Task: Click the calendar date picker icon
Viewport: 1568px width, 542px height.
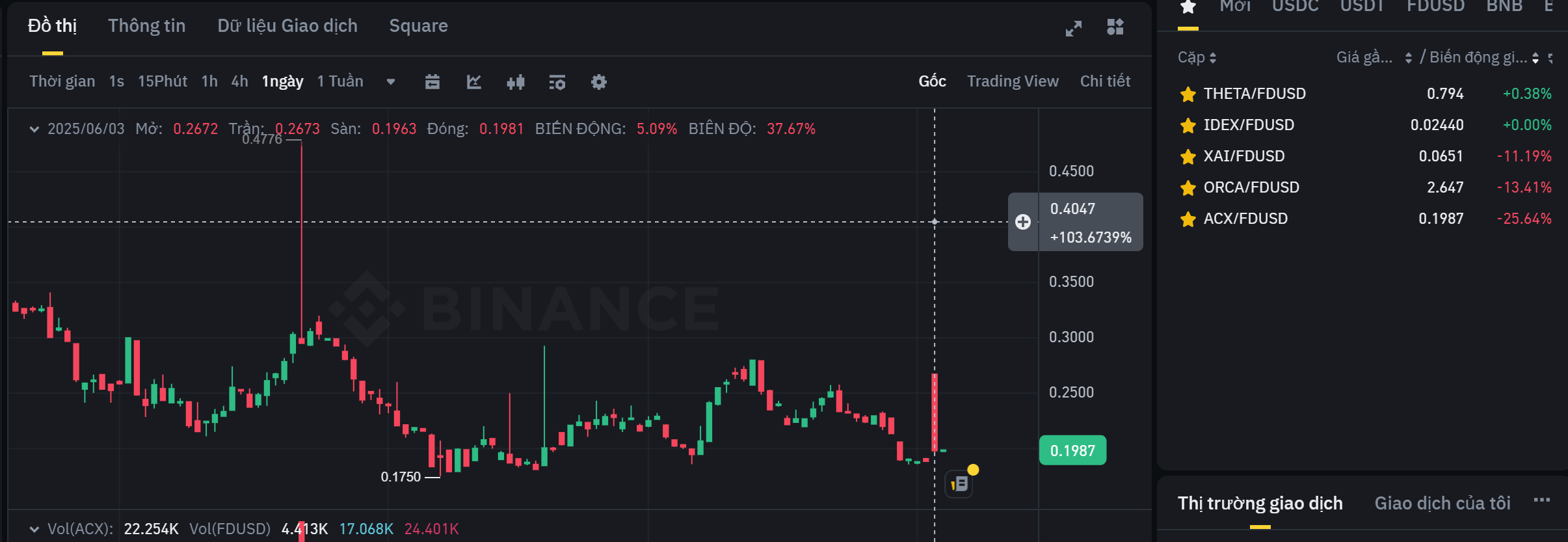Action: pyautogui.click(x=432, y=82)
